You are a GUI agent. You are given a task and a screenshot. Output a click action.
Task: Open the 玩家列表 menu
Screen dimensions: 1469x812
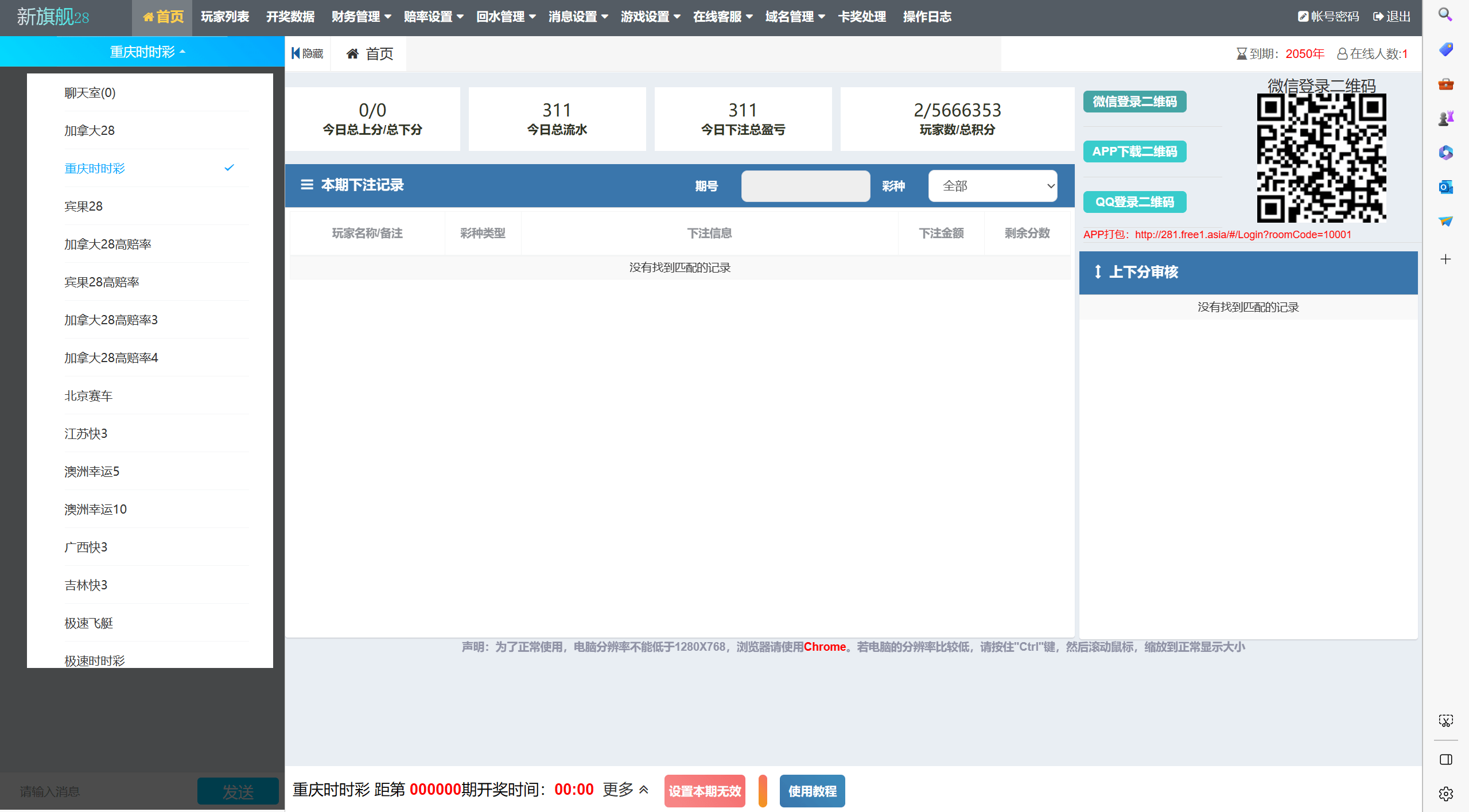point(225,17)
